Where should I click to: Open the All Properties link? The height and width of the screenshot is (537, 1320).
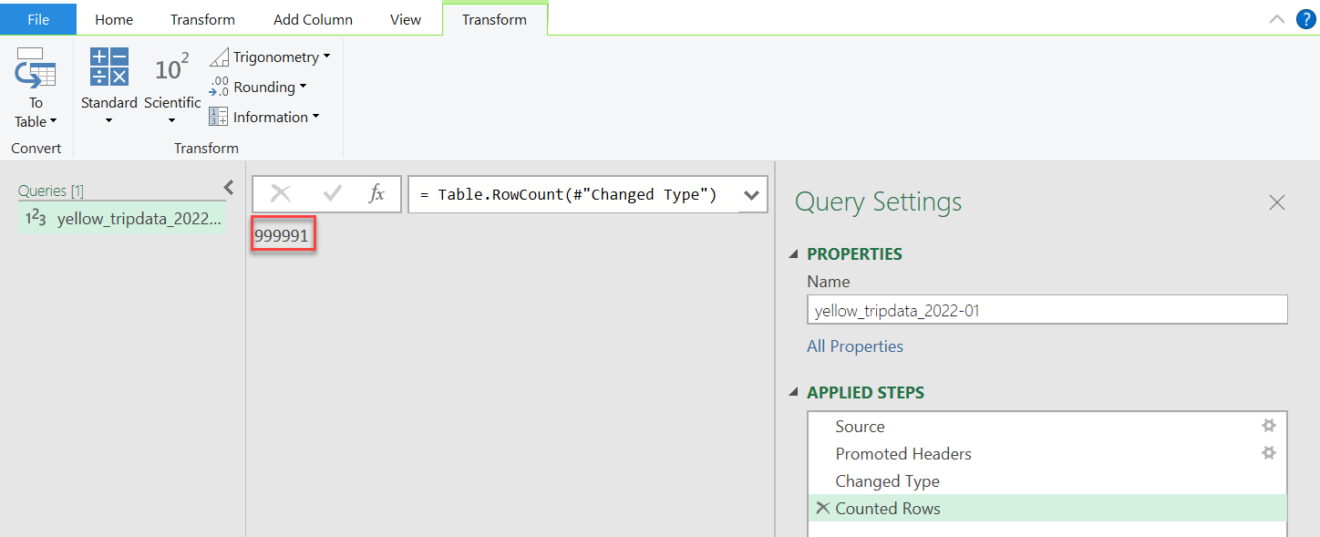(855, 346)
